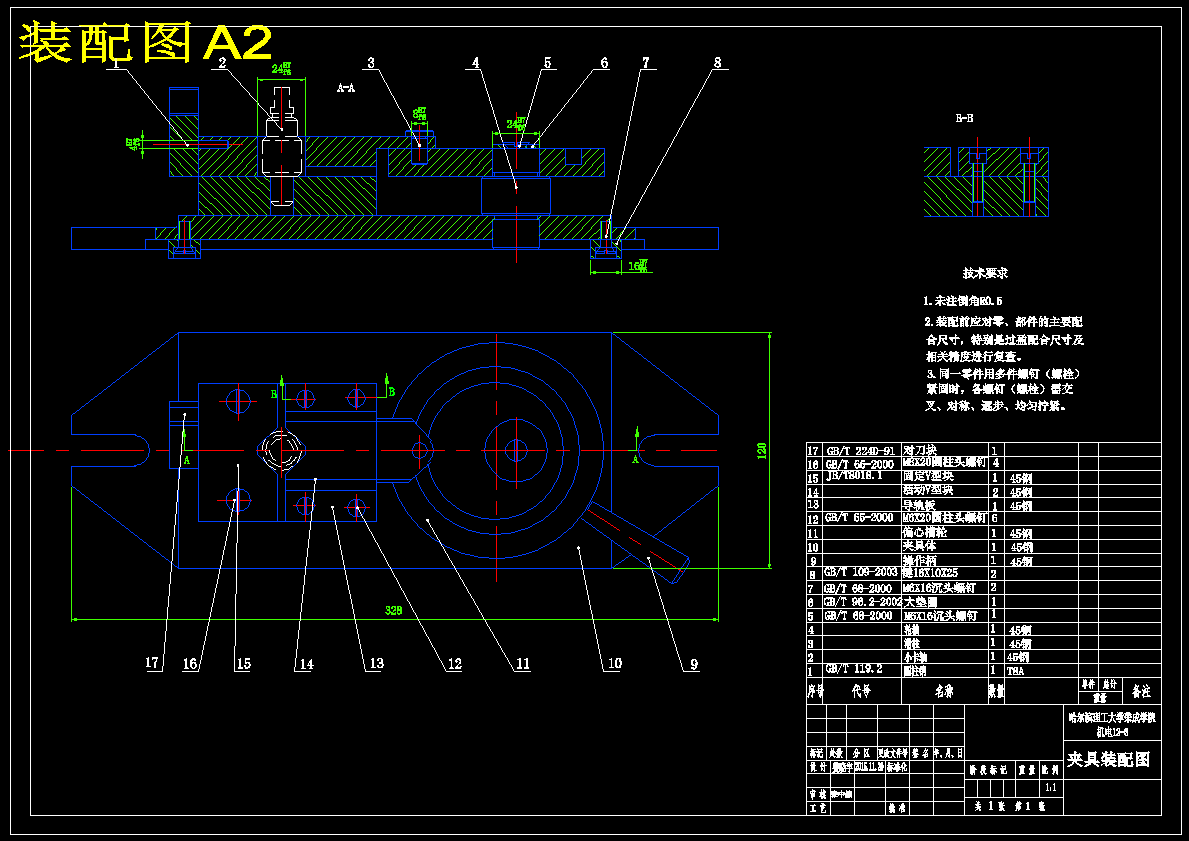Select balloon number '14' under the plan view
This screenshot has height=841, width=1189.
point(306,664)
